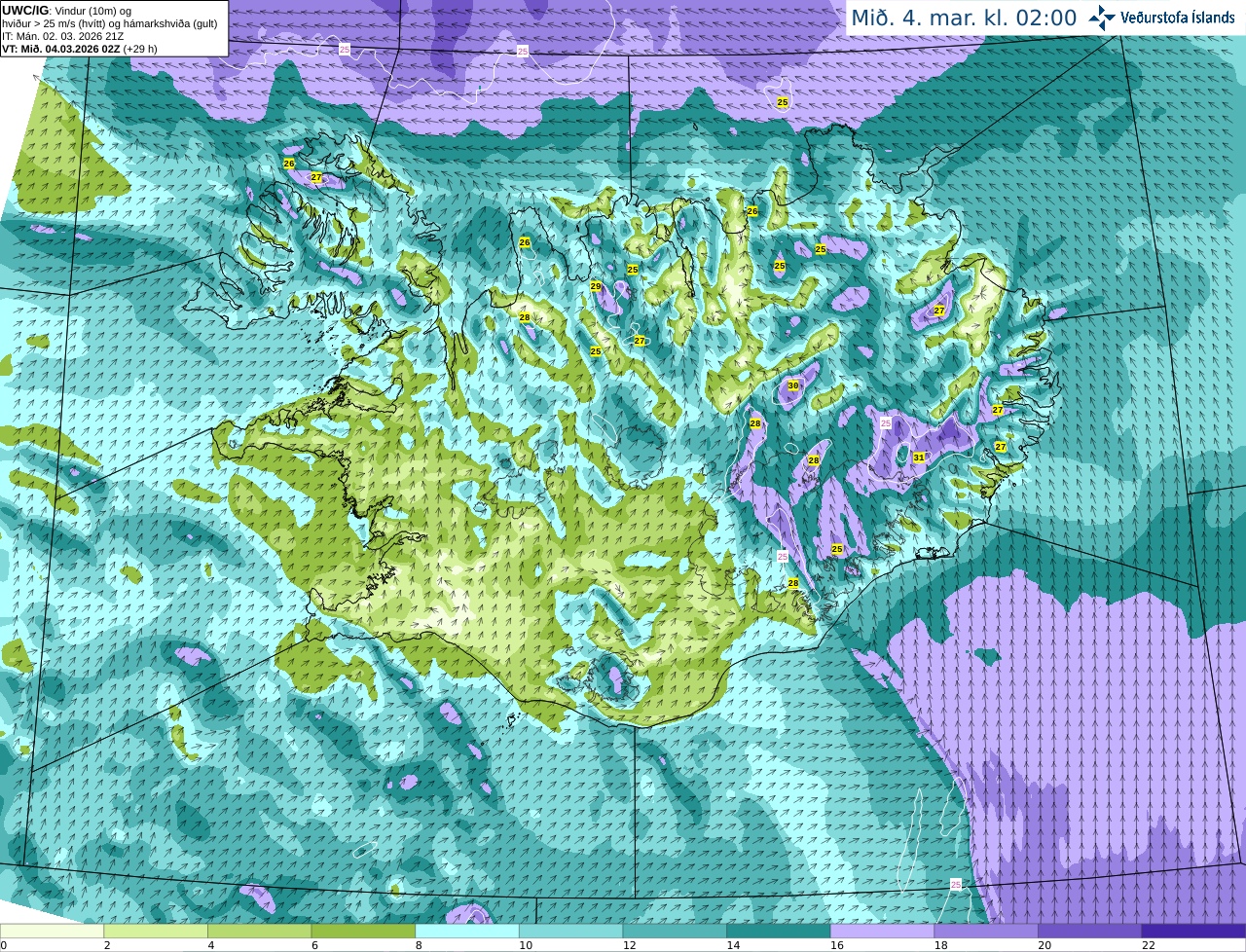Click the color scale value '16'
Viewport: 1246px width, 952px height.
(x=837, y=945)
